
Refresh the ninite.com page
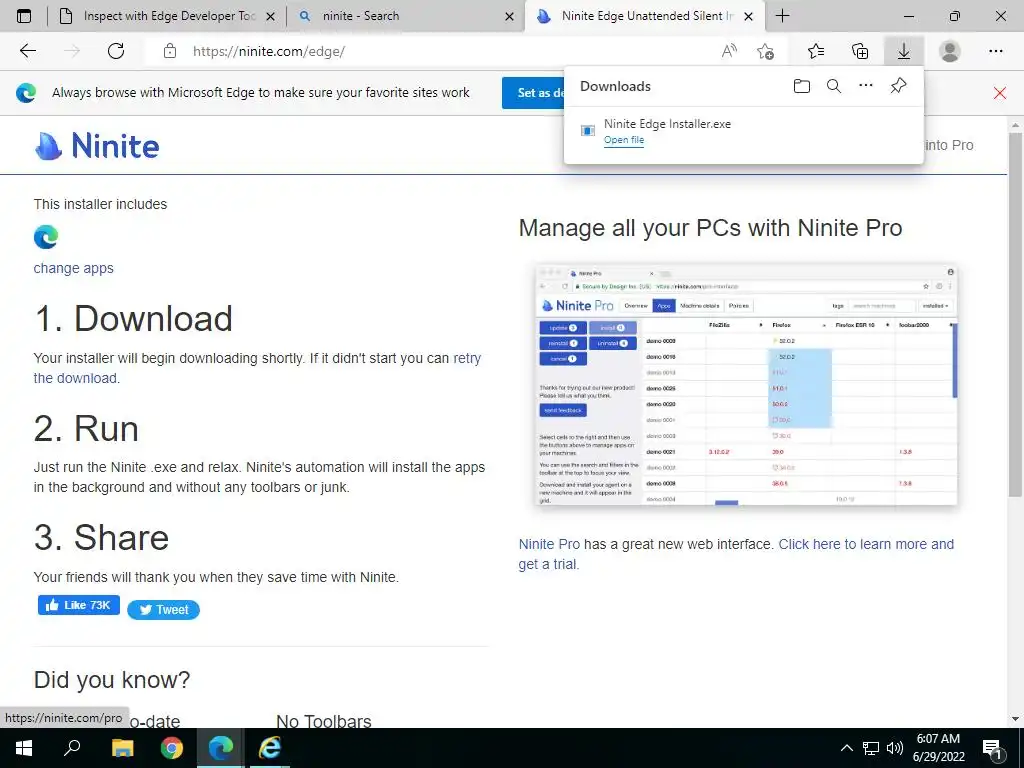(x=116, y=51)
